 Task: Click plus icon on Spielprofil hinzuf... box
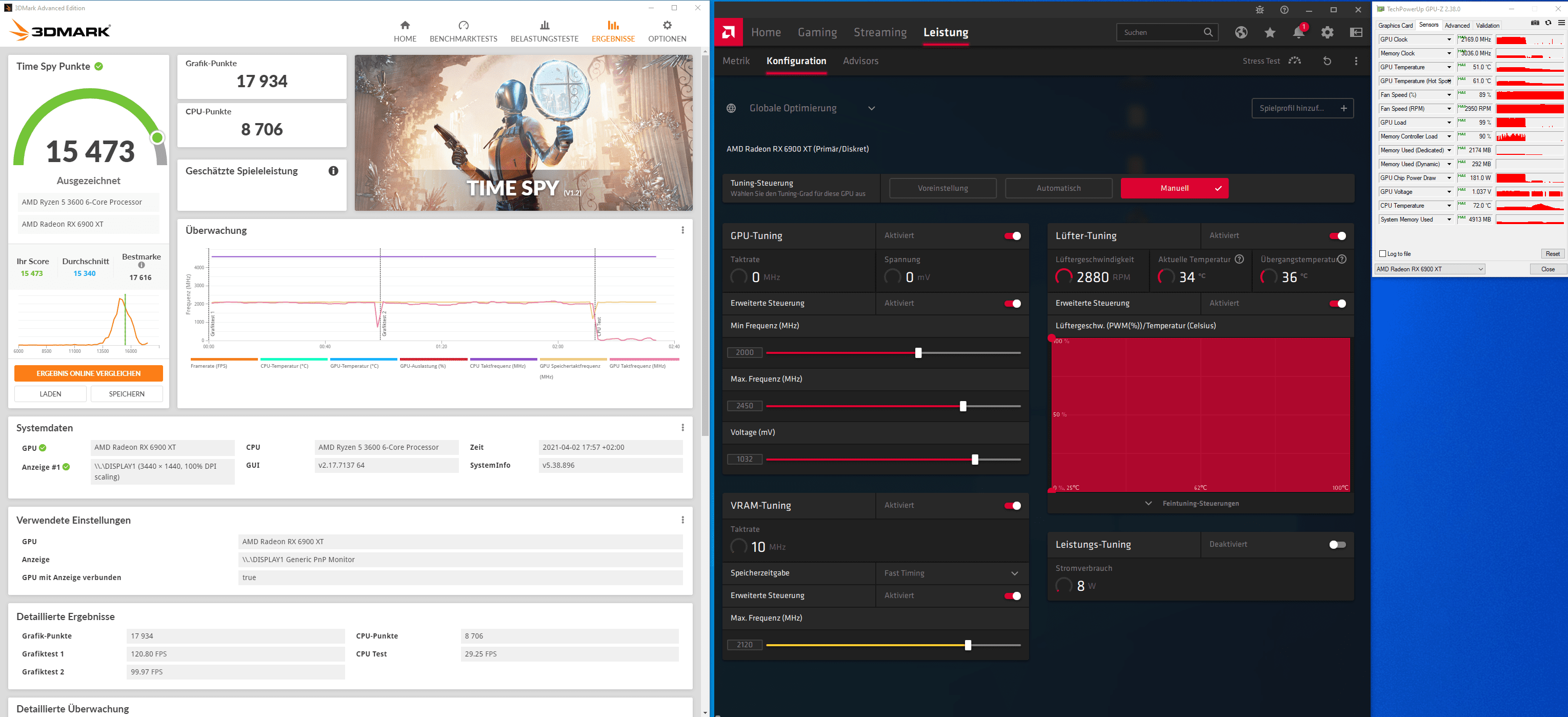[x=1343, y=108]
